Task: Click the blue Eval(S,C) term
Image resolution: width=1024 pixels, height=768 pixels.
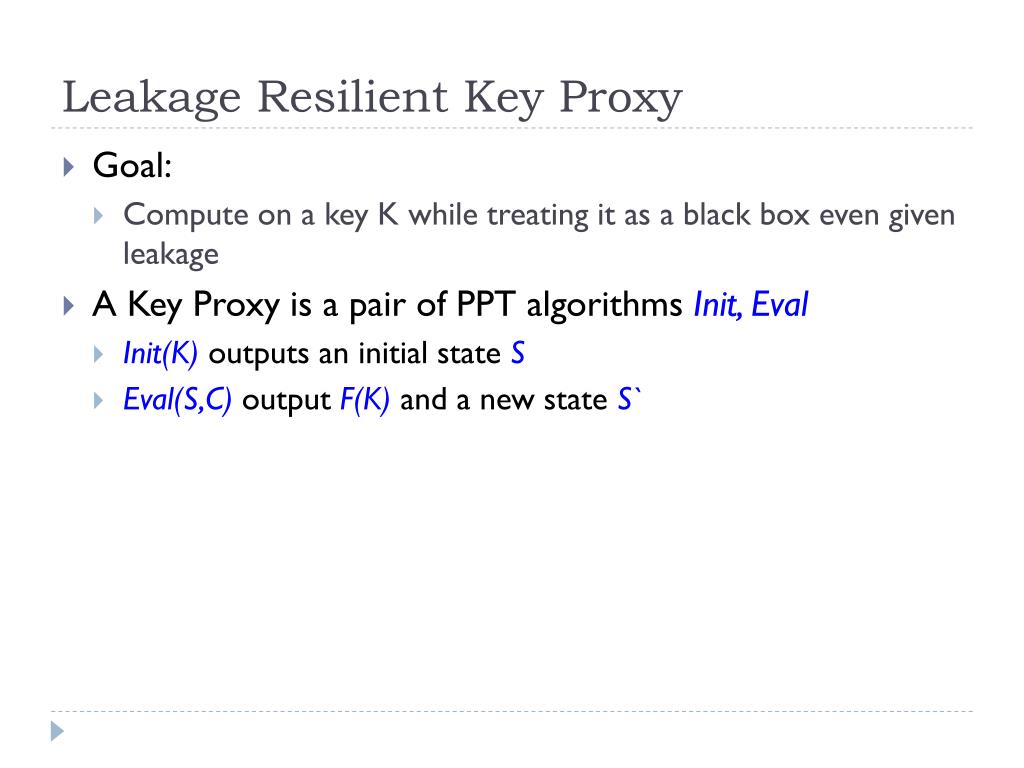Action: pos(177,400)
